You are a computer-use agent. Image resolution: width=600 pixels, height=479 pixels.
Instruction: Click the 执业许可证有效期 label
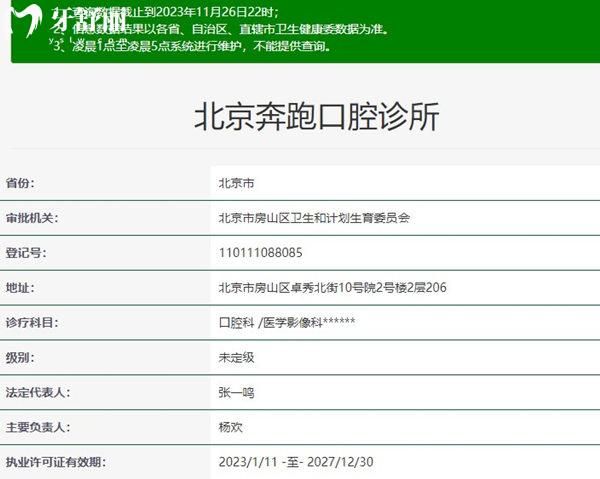point(55,462)
